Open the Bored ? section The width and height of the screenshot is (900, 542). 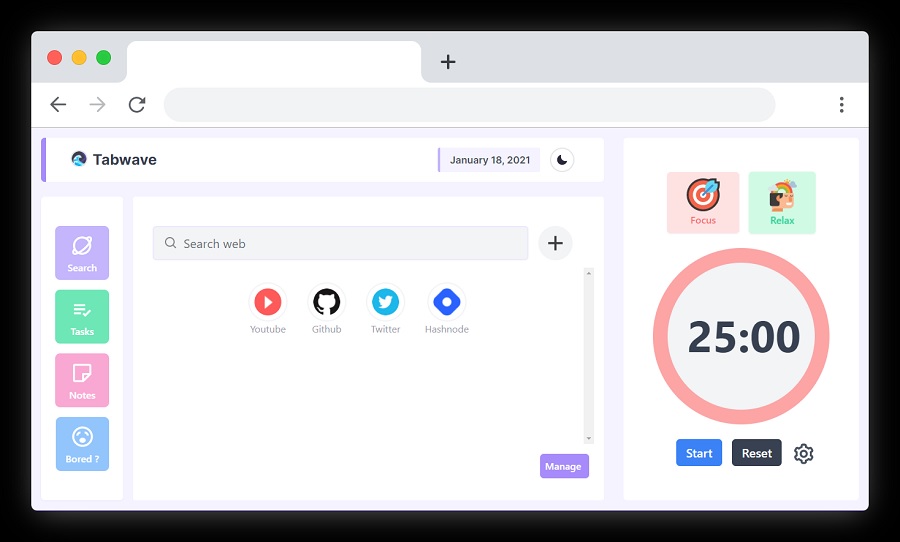pyautogui.click(x=82, y=444)
